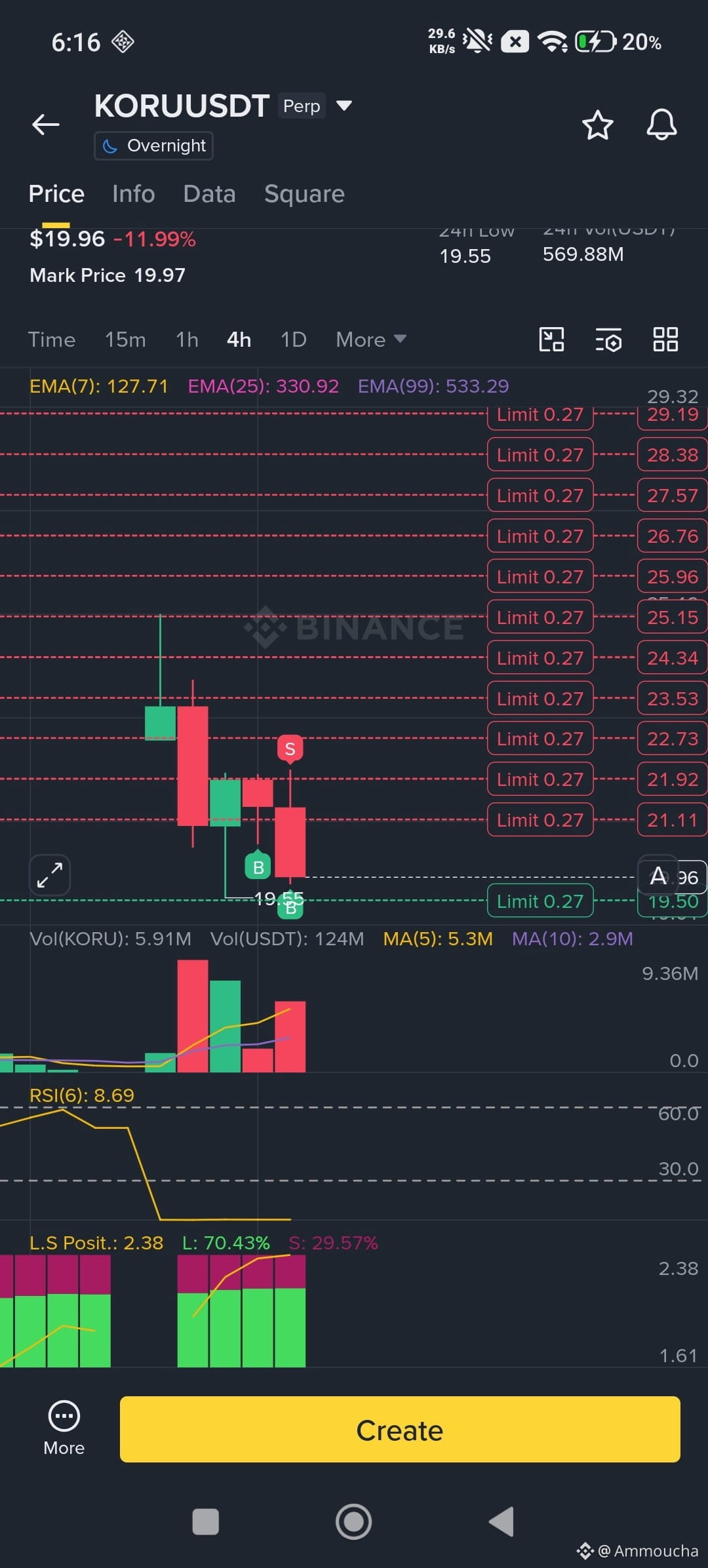Tap the green B buy marker above 19.55
This screenshot has width=708, height=1568.
tap(258, 867)
